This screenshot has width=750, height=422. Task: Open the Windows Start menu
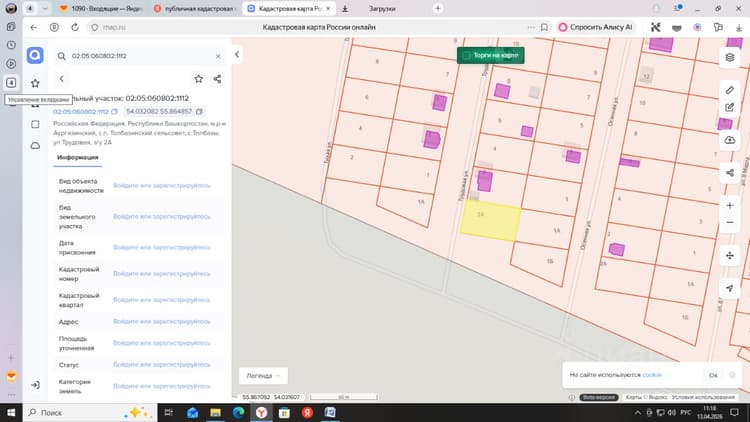[x=11, y=412]
